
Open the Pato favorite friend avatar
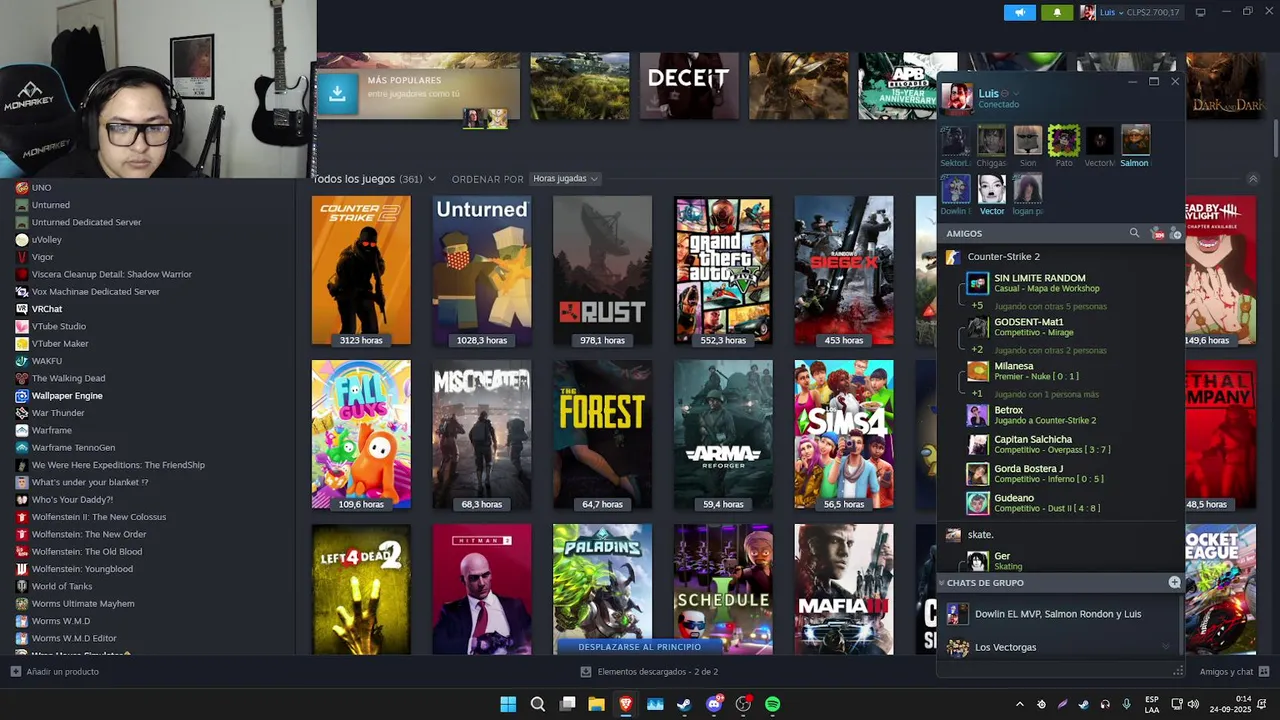[1064, 141]
